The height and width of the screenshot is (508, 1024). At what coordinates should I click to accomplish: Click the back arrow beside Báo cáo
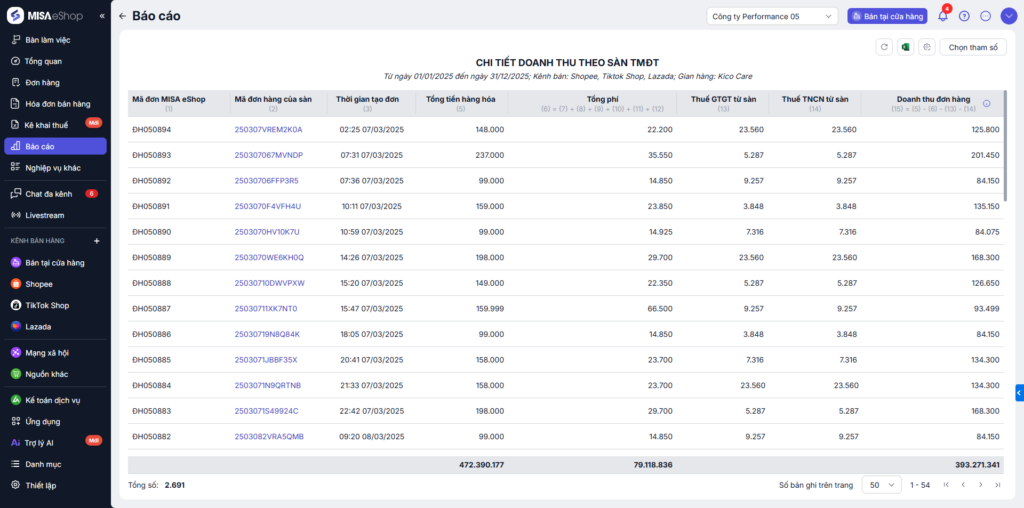point(122,16)
